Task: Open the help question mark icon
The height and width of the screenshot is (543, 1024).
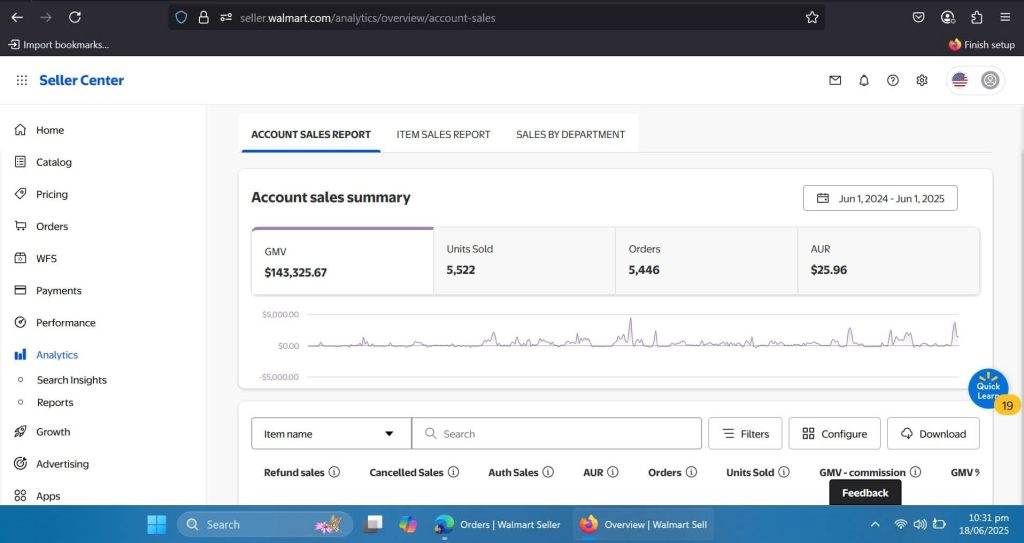Action: click(893, 81)
